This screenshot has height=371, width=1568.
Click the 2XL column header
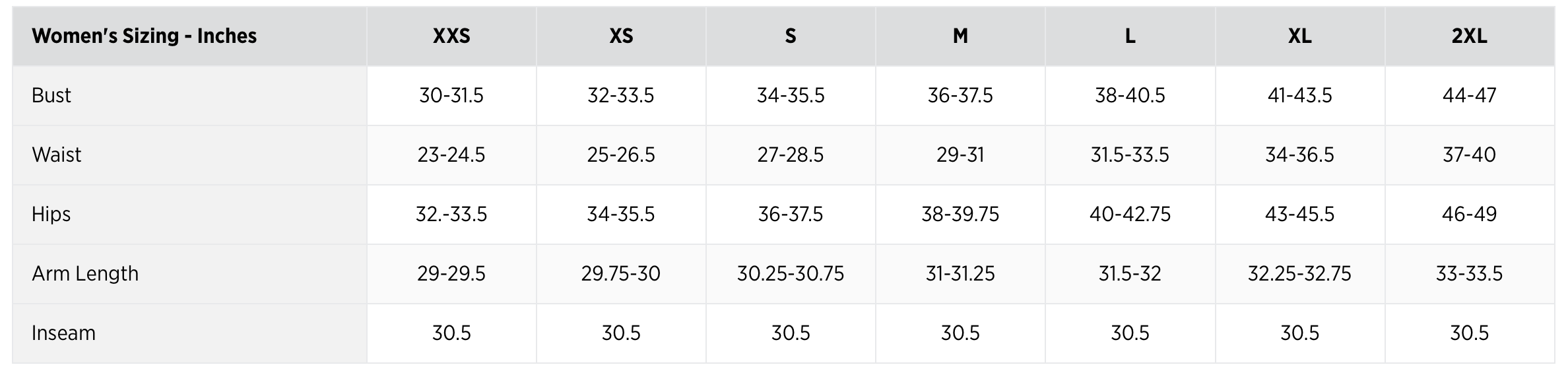[1469, 36]
